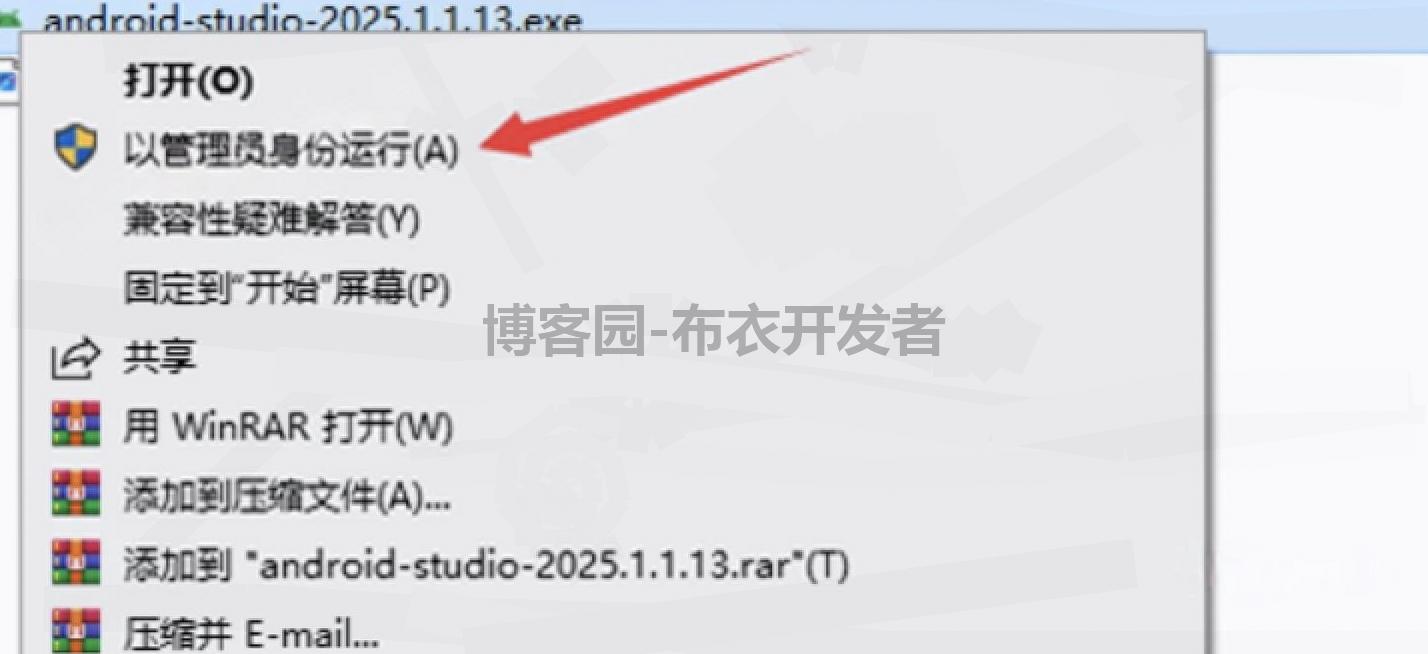Select 用 WinRAR 打开(W) entry
The height and width of the screenshot is (654, 1428).
pos(288,426)
